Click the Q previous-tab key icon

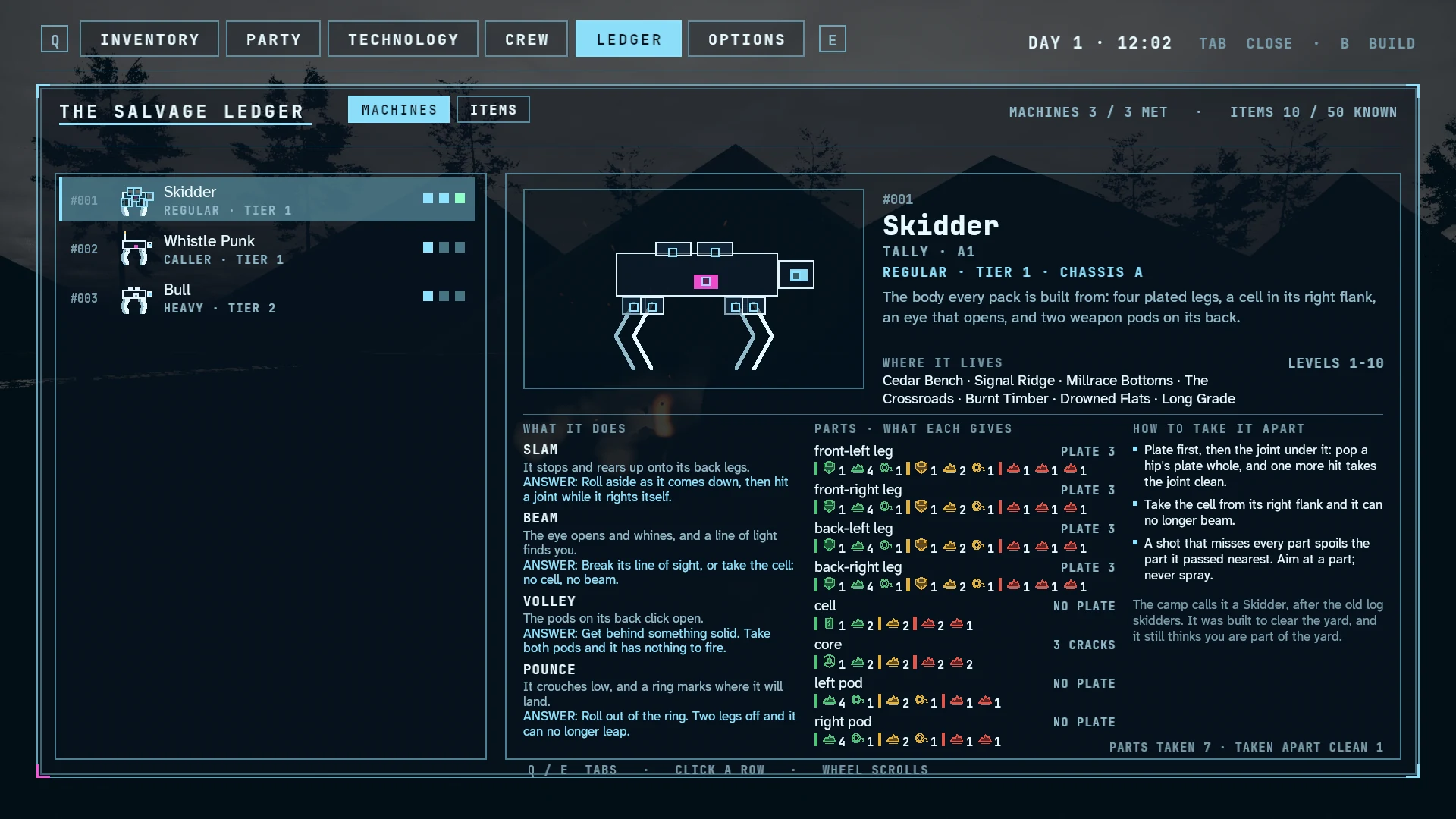coord(55,39)
